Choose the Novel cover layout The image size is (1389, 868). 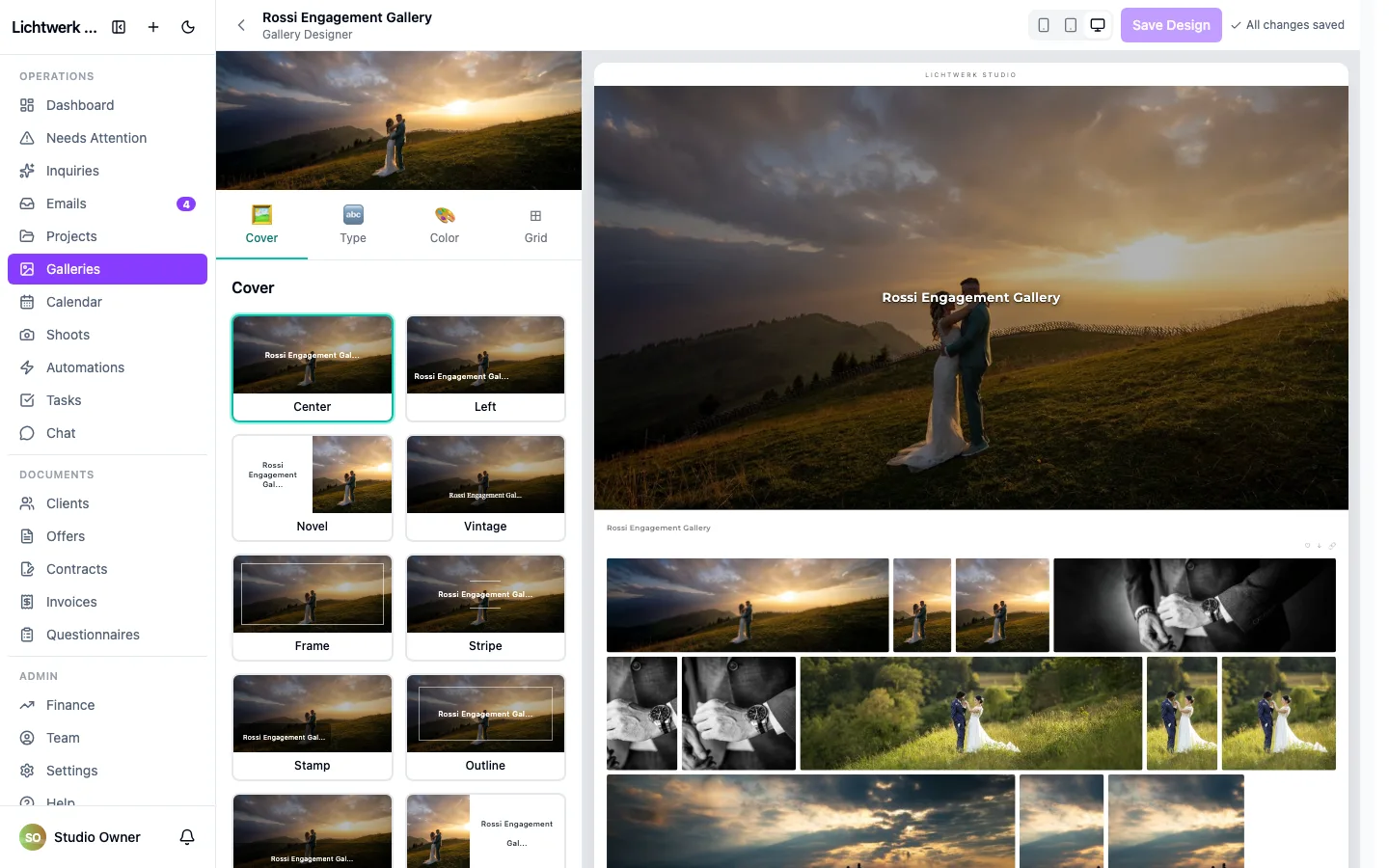(313, 488)
